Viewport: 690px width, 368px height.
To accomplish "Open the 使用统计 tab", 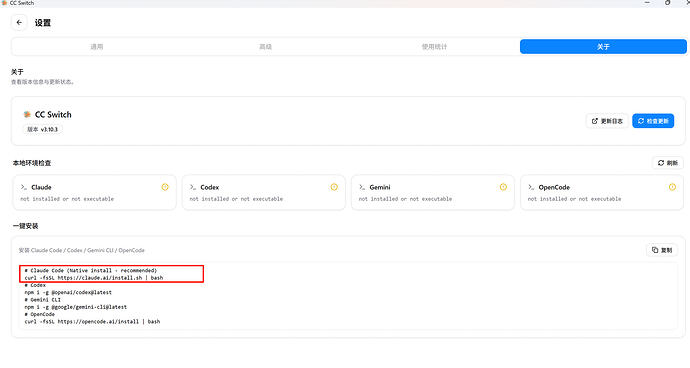I will point(434,47).
